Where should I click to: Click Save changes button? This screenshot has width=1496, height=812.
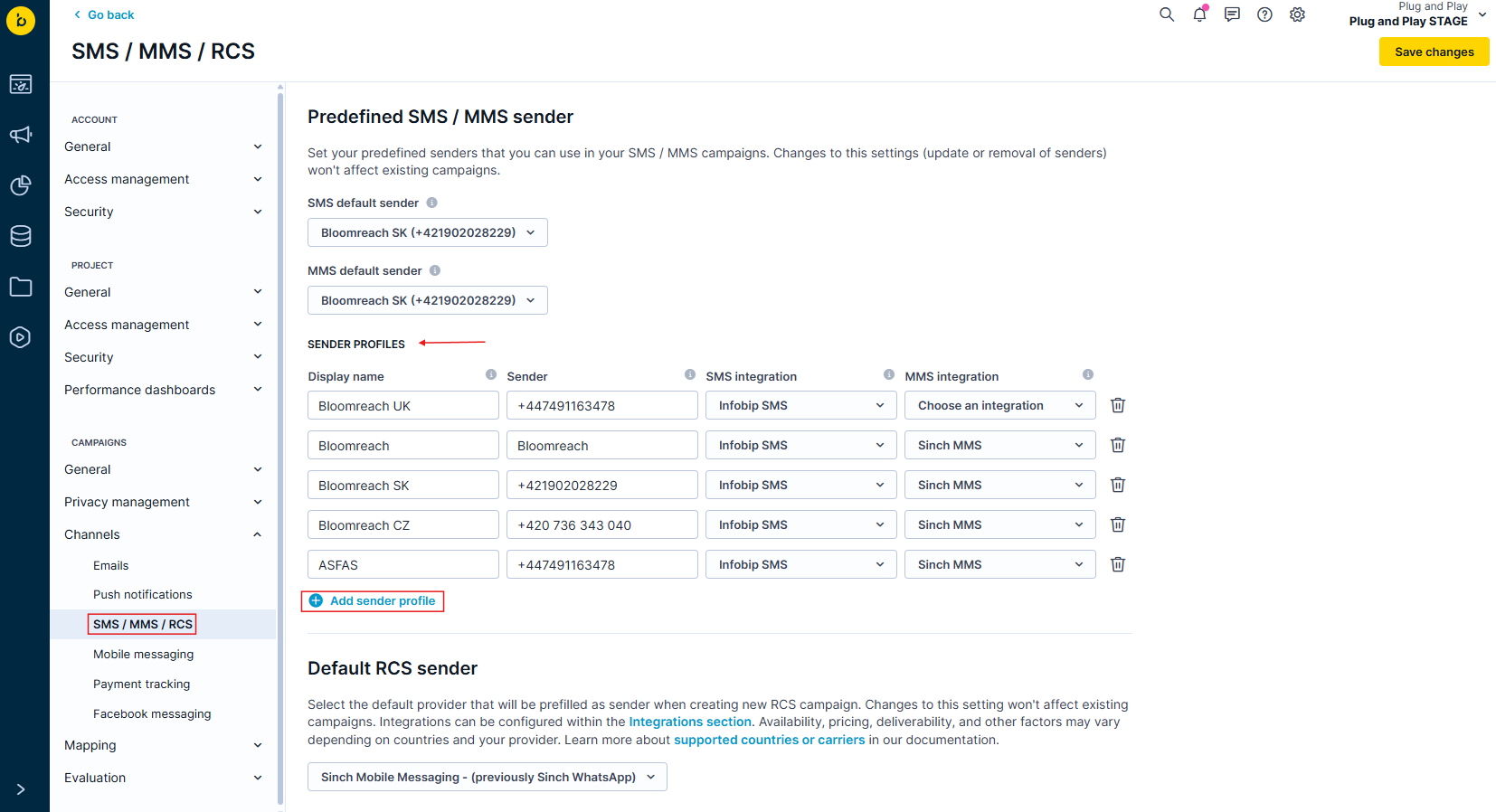point(1434,52)
